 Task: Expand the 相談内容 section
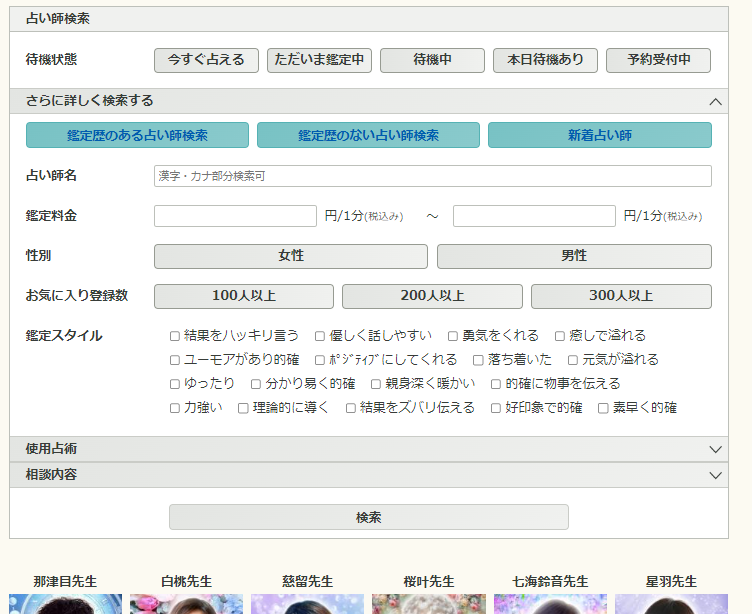(714, 475)
